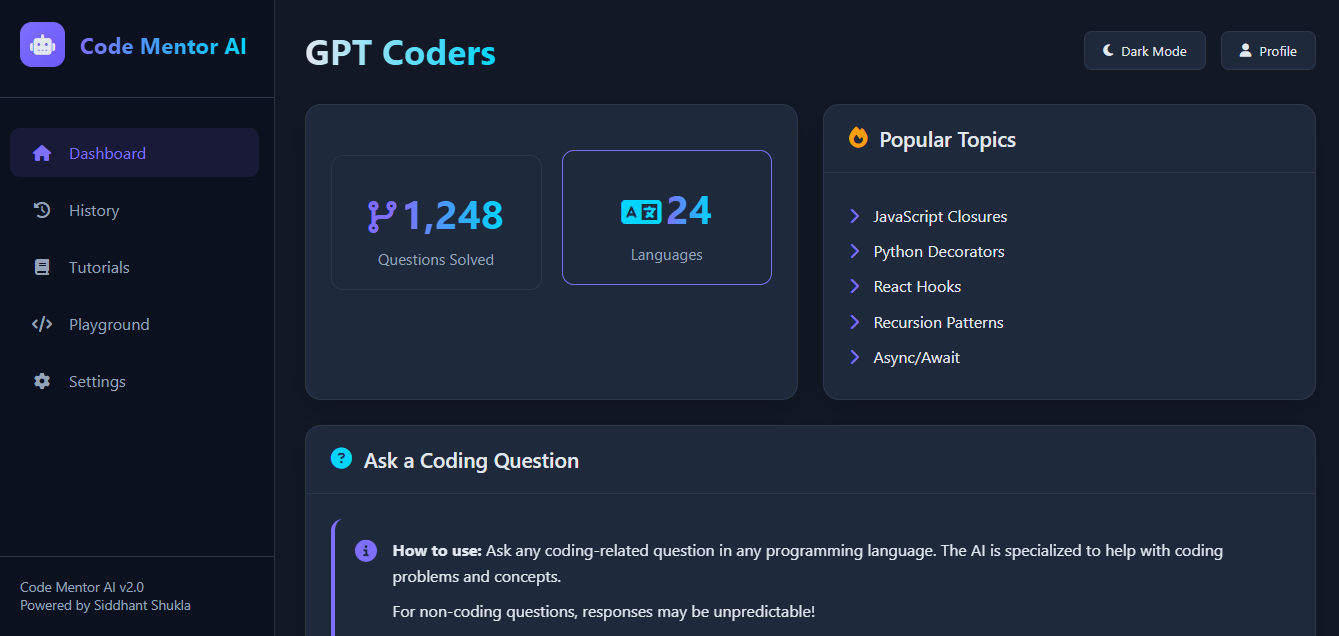Screen dimensions: 1339x636
Task: Expand the Python Decorators chevron
Action: (x=855, y=251)
